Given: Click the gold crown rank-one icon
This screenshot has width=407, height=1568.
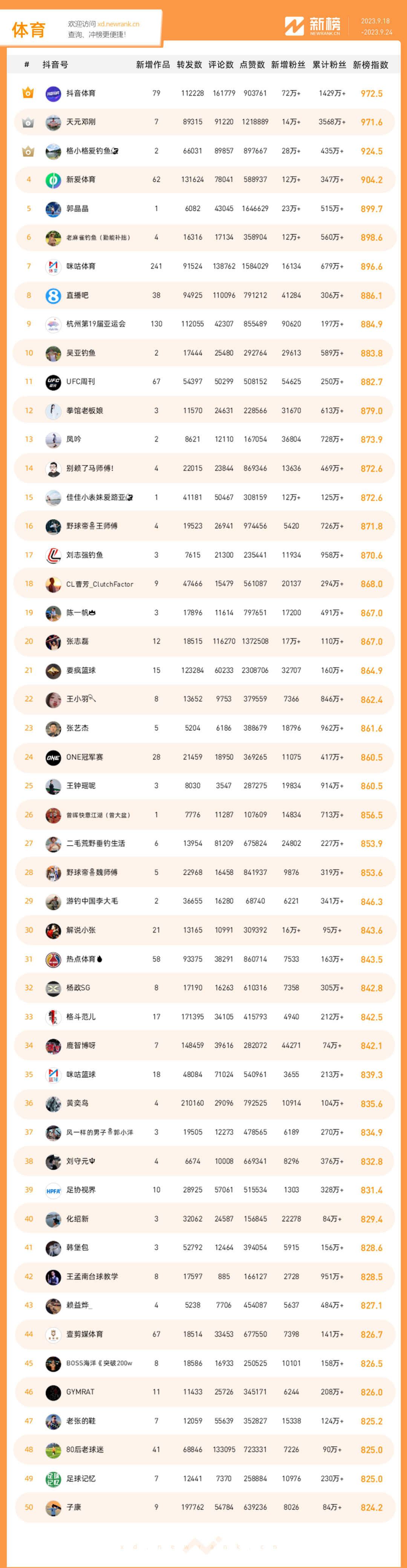Looking at the screenshot, I should click(28, 93).
